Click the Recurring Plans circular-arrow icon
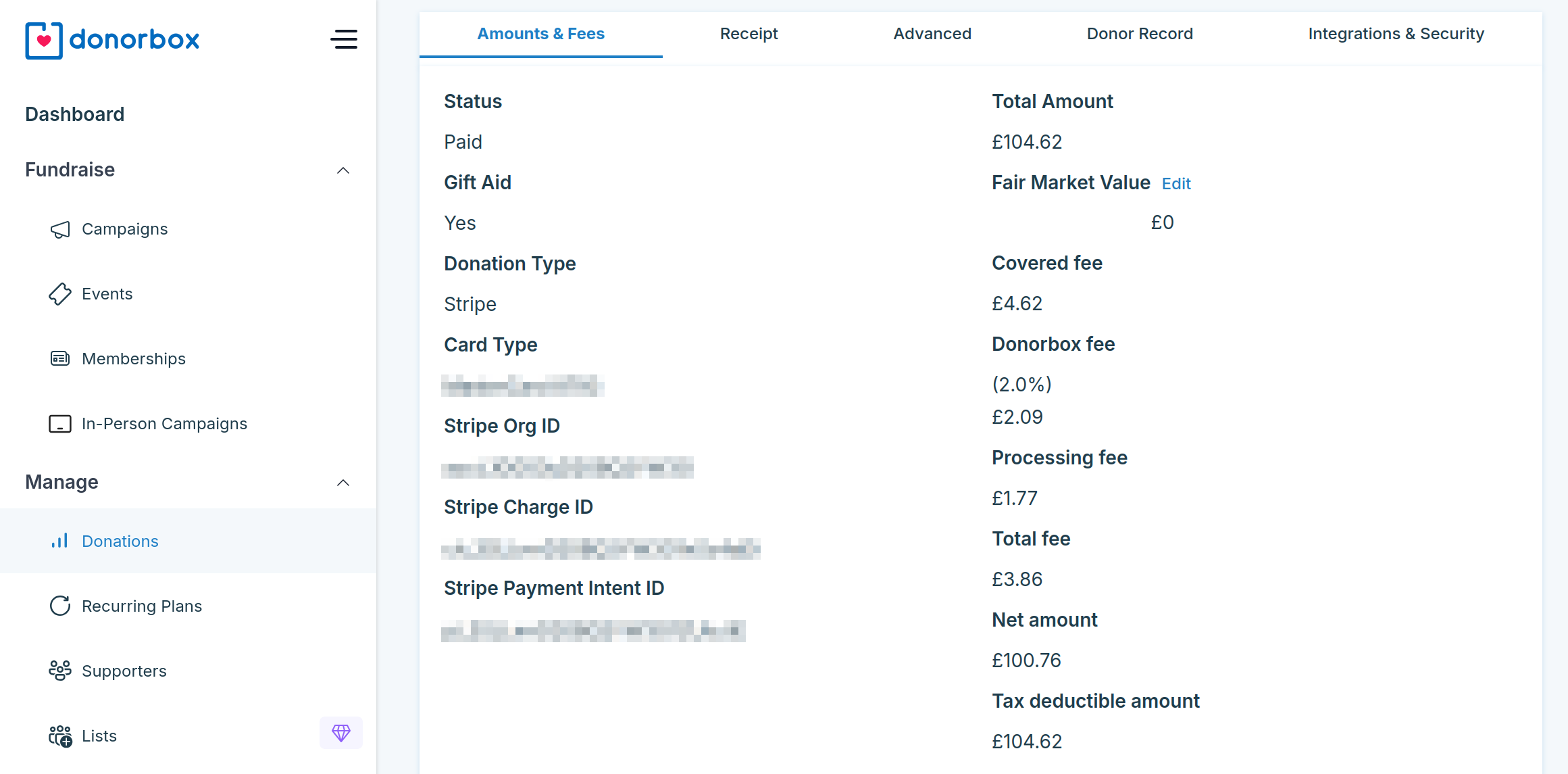Viewport: 1568px width, 774px height. click(x=60, y=606)
